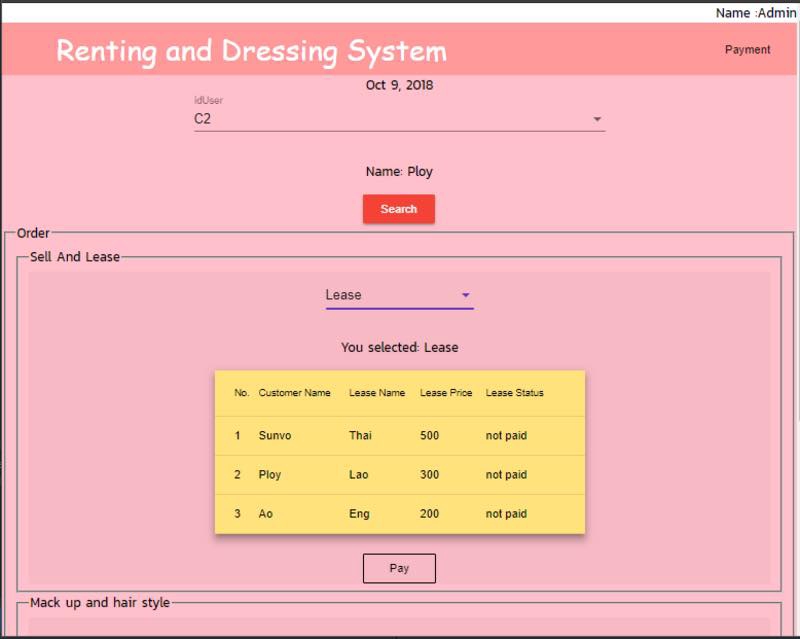Open the Lease type dropdown
Image resolution: width=800 pixels, height=639 pixels.
[x=399, y=296]
